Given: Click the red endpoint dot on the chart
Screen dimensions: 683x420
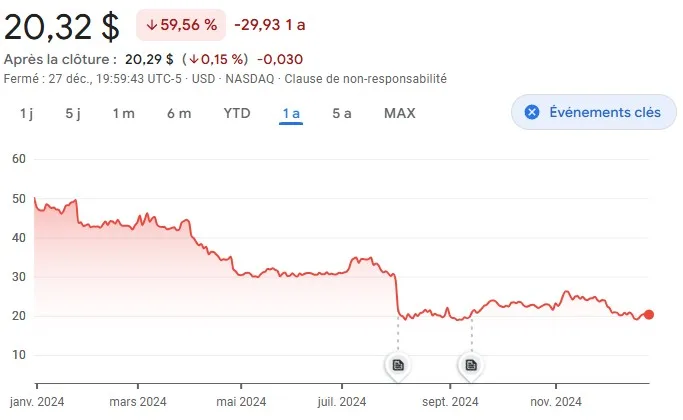Looking at the screenshot, I should (x=649, y=315).
